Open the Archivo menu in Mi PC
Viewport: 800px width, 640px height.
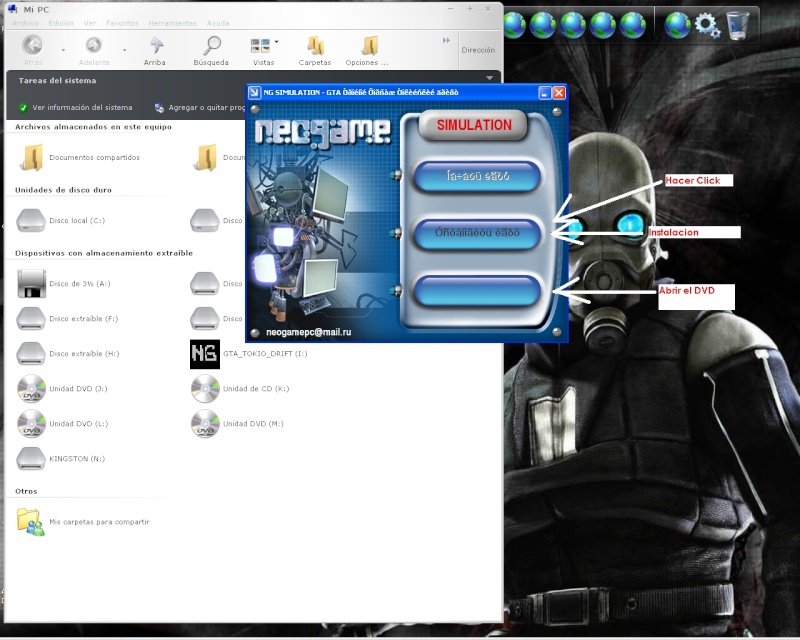pos(25,23)
